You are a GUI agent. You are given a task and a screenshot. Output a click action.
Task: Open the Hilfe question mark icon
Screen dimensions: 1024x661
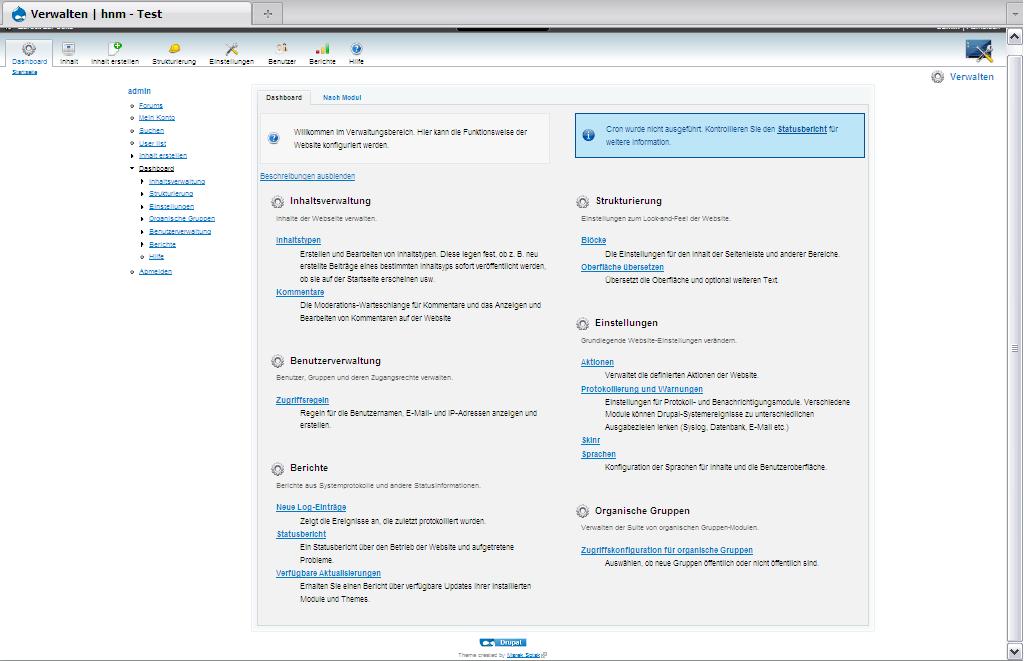(x=356, y=48)
